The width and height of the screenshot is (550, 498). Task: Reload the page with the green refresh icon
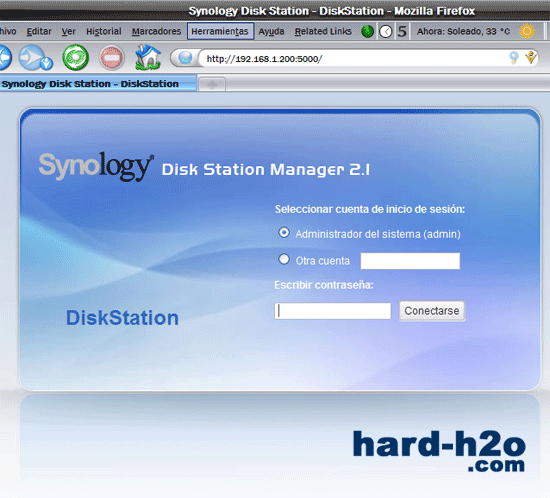click(x=75, y=58)
